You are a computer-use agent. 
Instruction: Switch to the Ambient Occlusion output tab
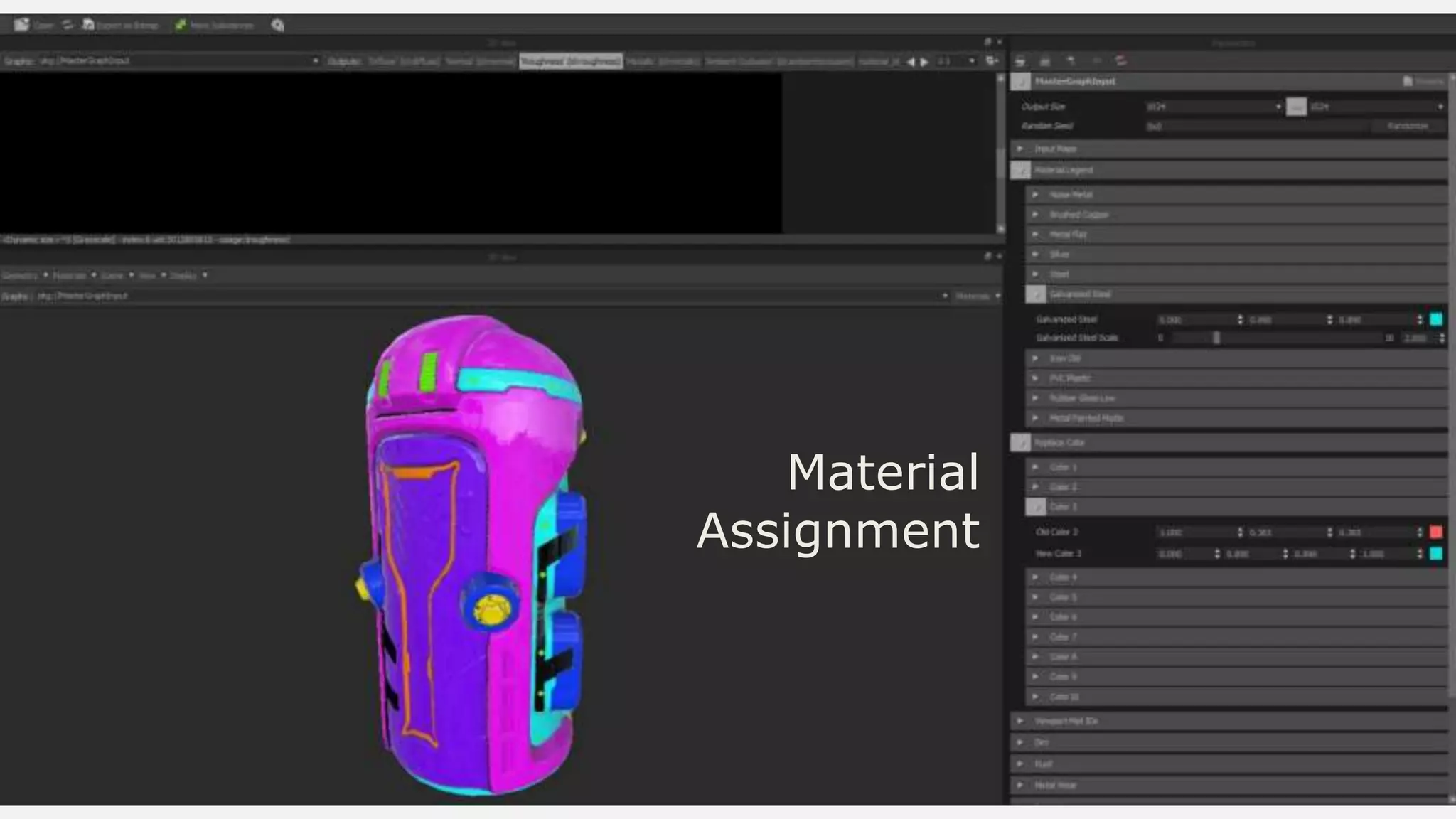(779, 62)
